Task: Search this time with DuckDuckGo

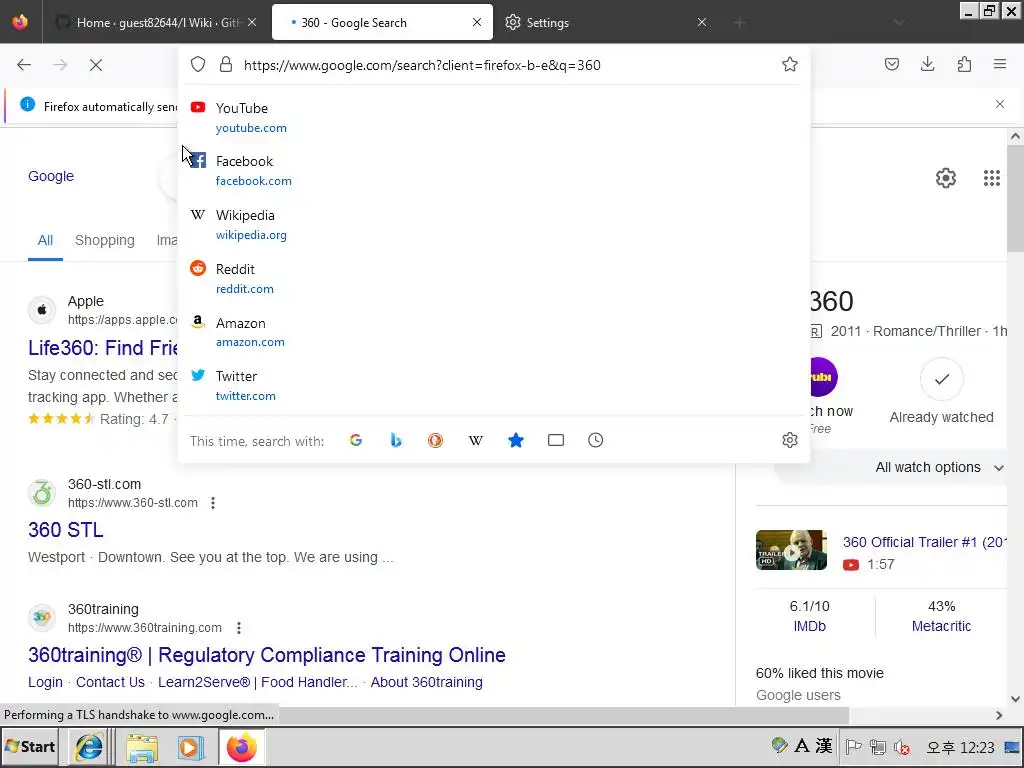Action: point(436,440)
